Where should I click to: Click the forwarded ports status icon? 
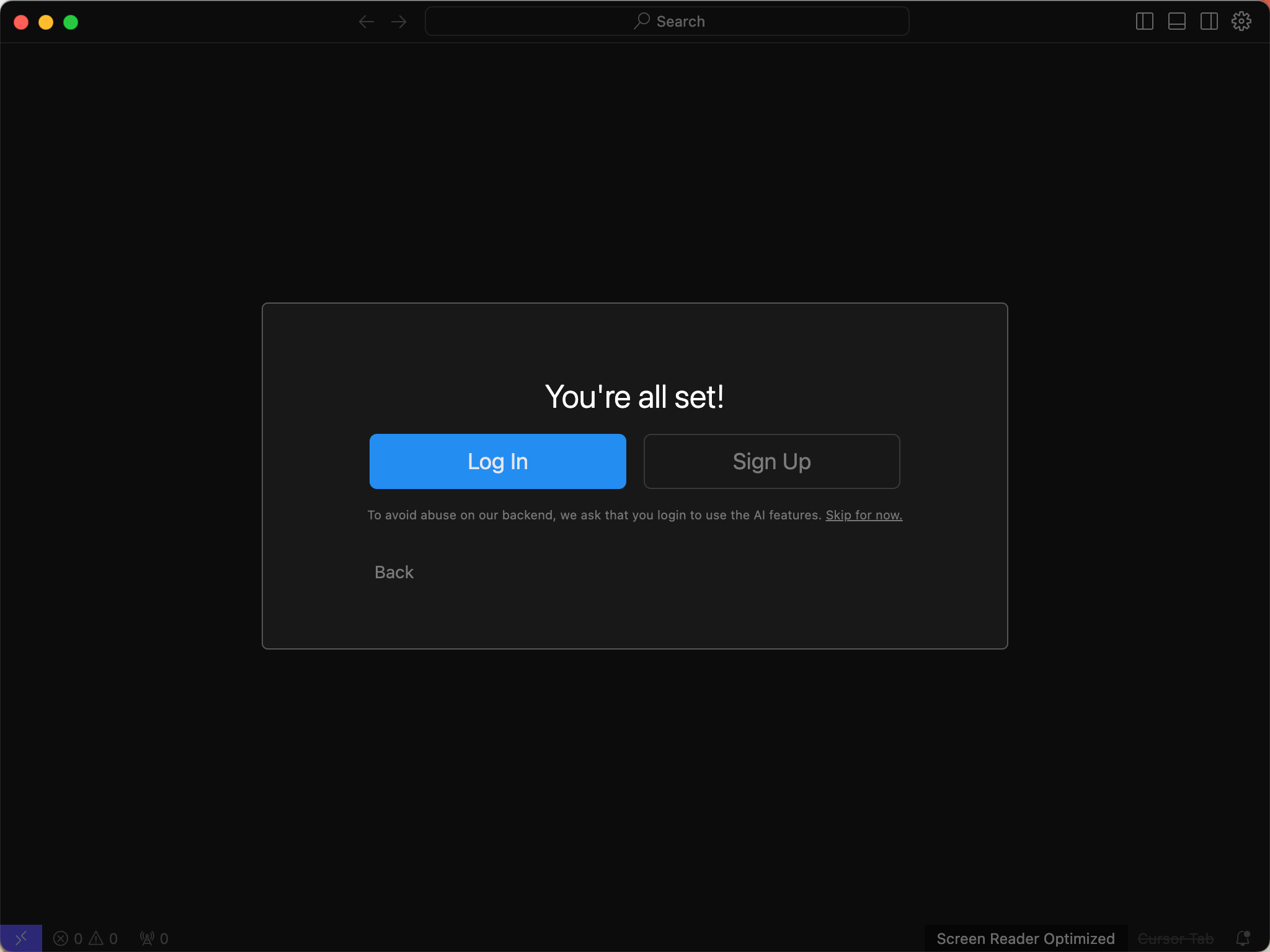(x=148, y=938)
